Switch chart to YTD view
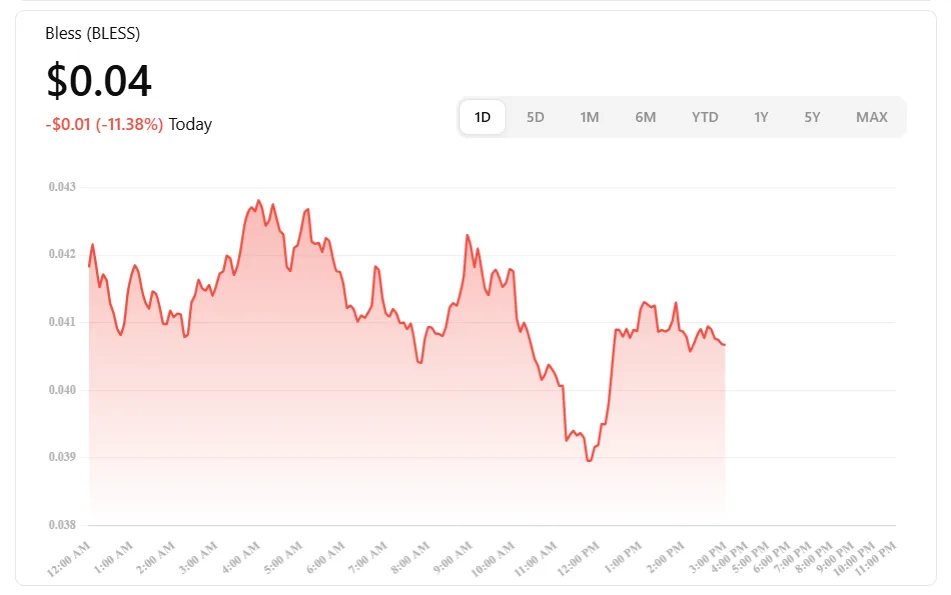 click(x=704, y=117)
